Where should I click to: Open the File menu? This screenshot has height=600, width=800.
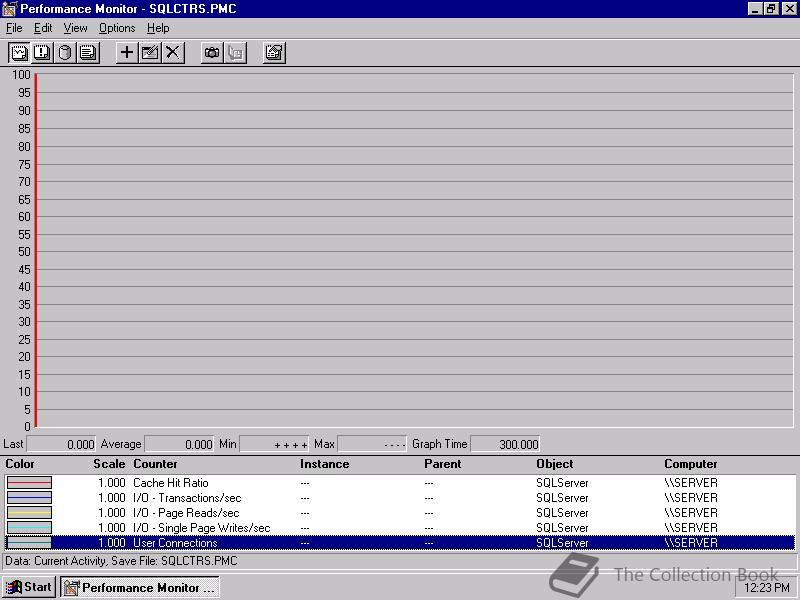pyautogui.click(x=14, y=28)
